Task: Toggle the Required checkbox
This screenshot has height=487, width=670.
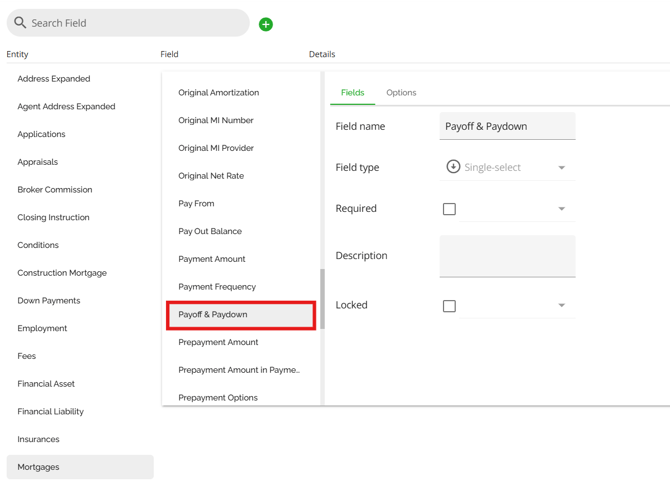Action: click(449, 209)
